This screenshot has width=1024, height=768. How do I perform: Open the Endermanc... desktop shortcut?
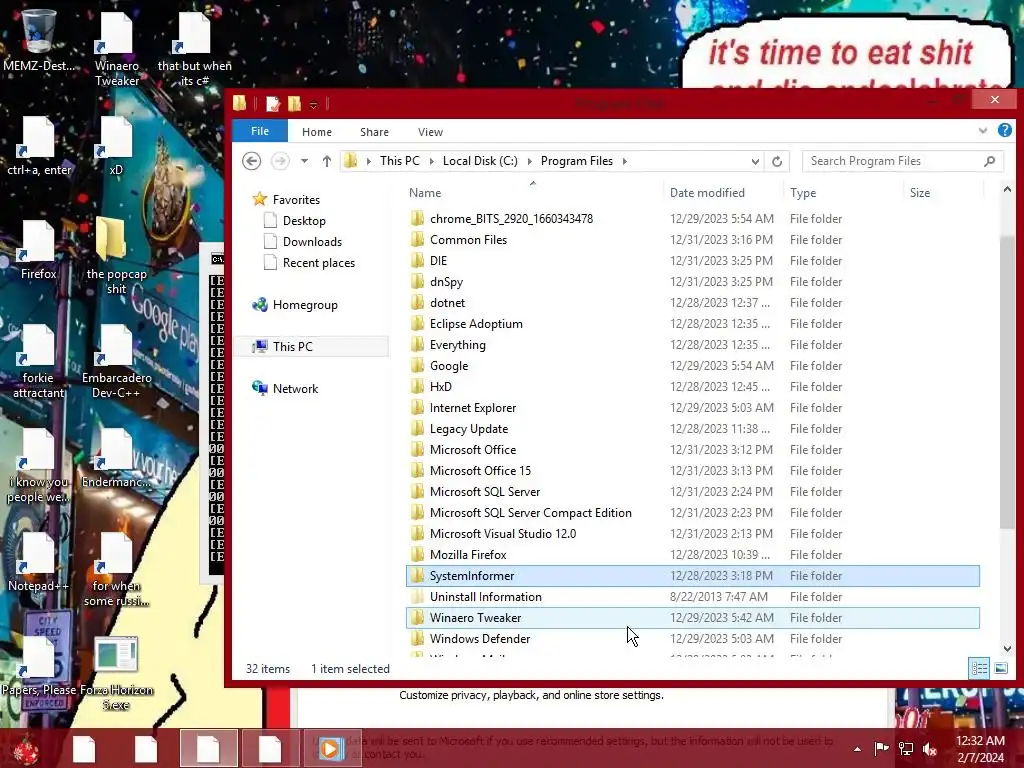[x=116, y=458]
